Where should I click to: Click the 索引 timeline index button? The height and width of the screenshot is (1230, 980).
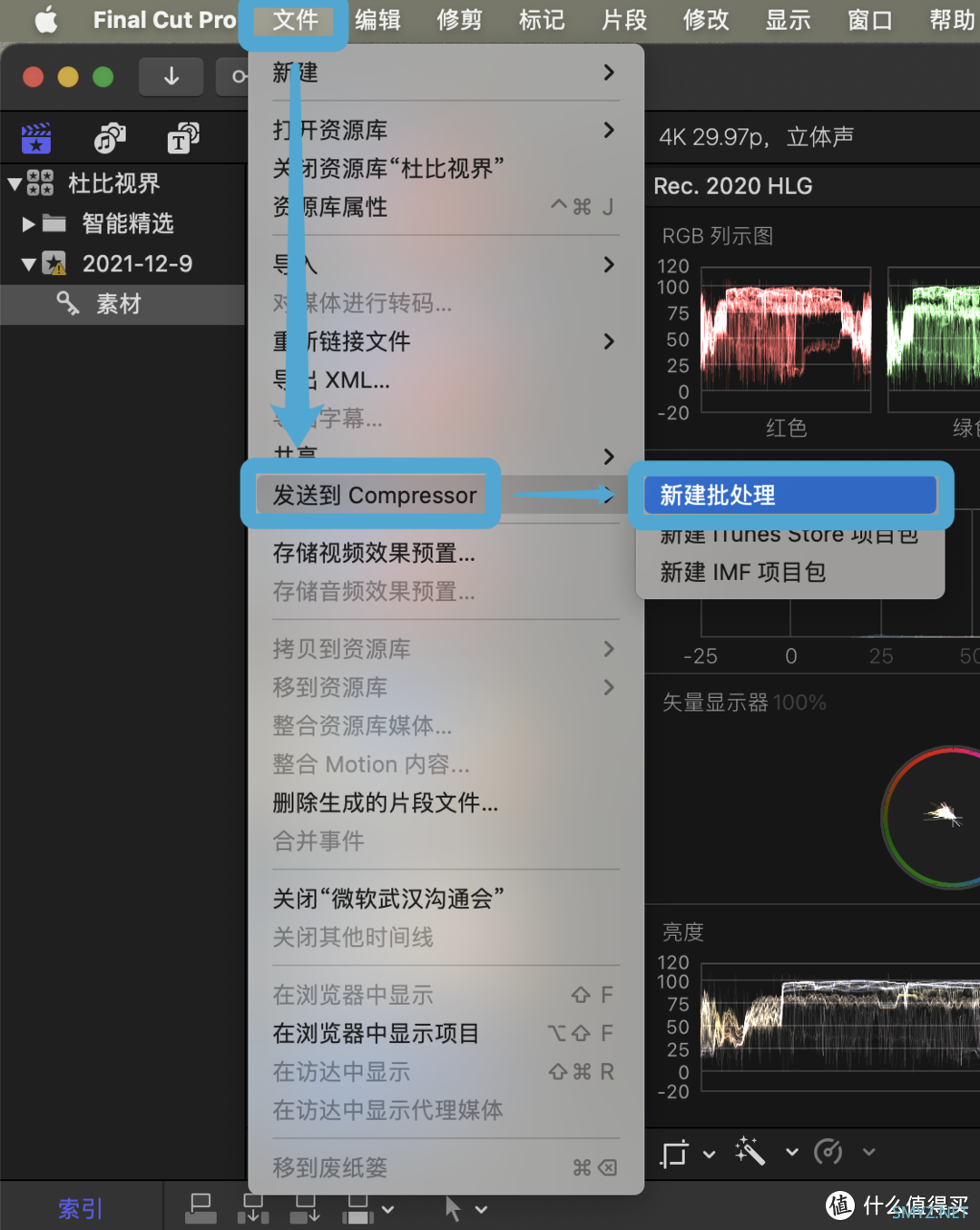coord(80,1208)
